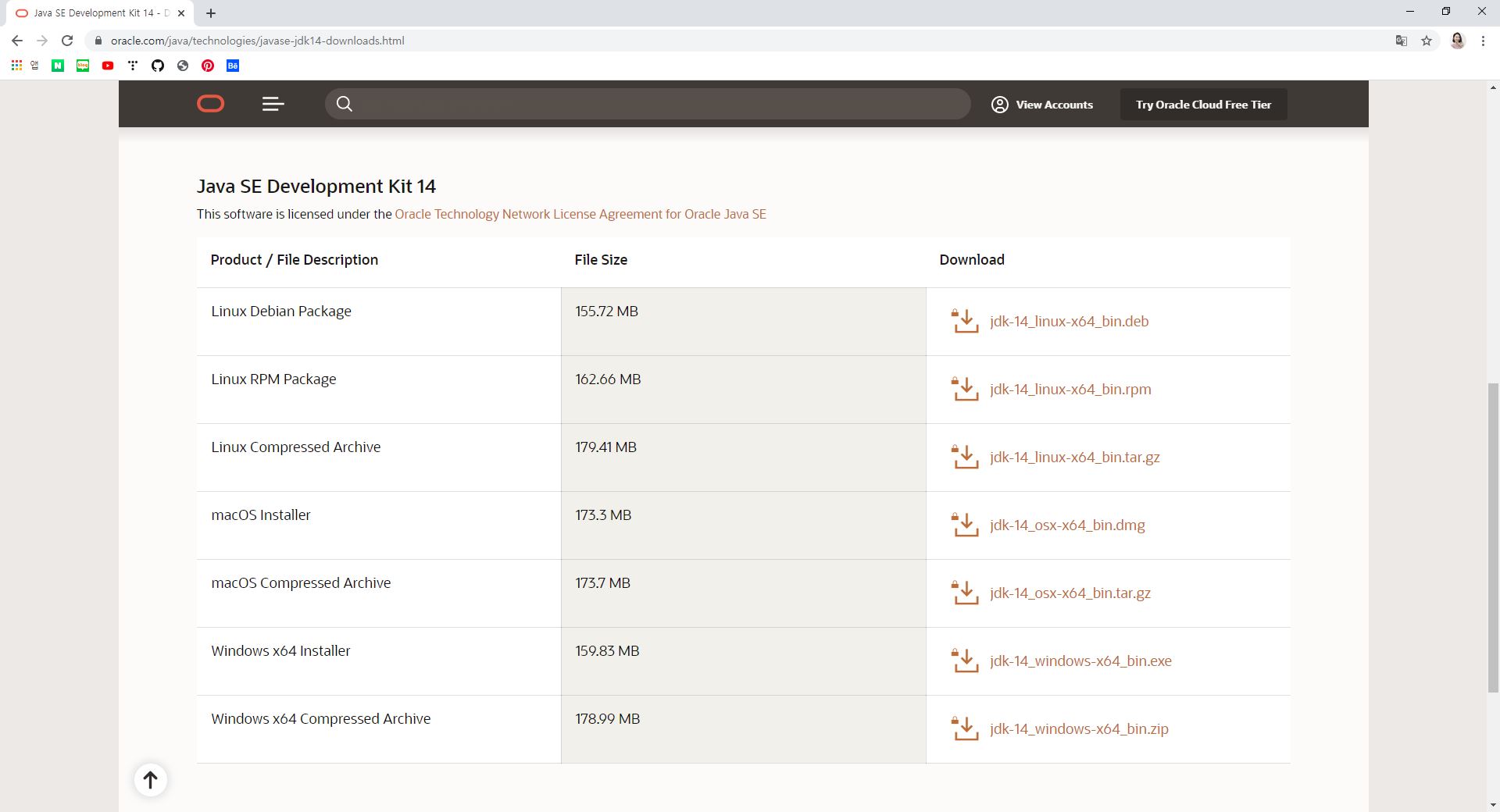1500x812 pixels.
Task: Click the 162.66 MB file size cell
Action: (743, 390)
